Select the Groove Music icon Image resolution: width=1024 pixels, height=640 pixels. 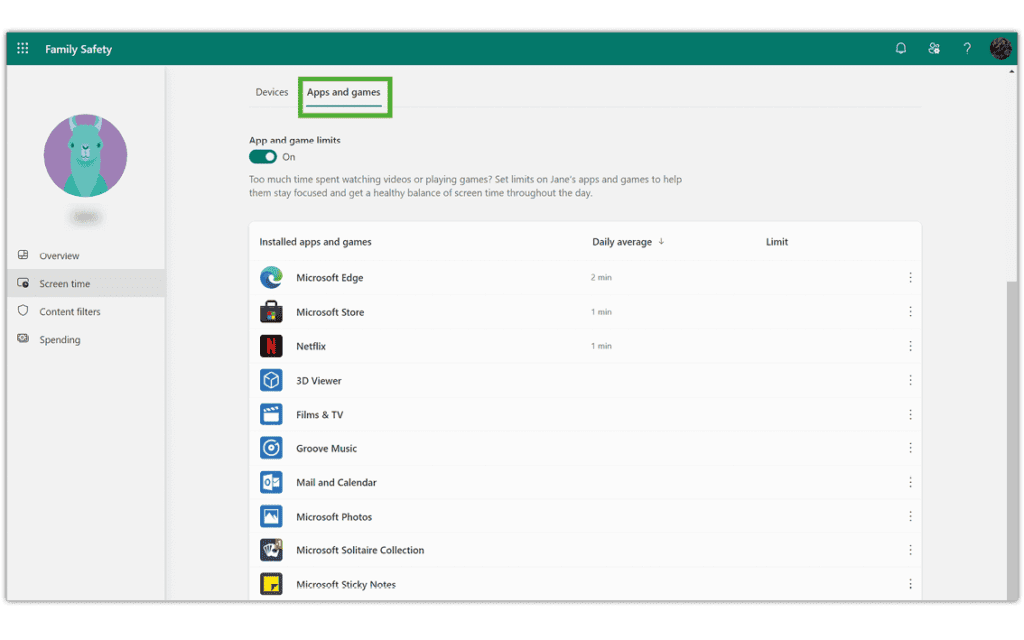point(271,448)
